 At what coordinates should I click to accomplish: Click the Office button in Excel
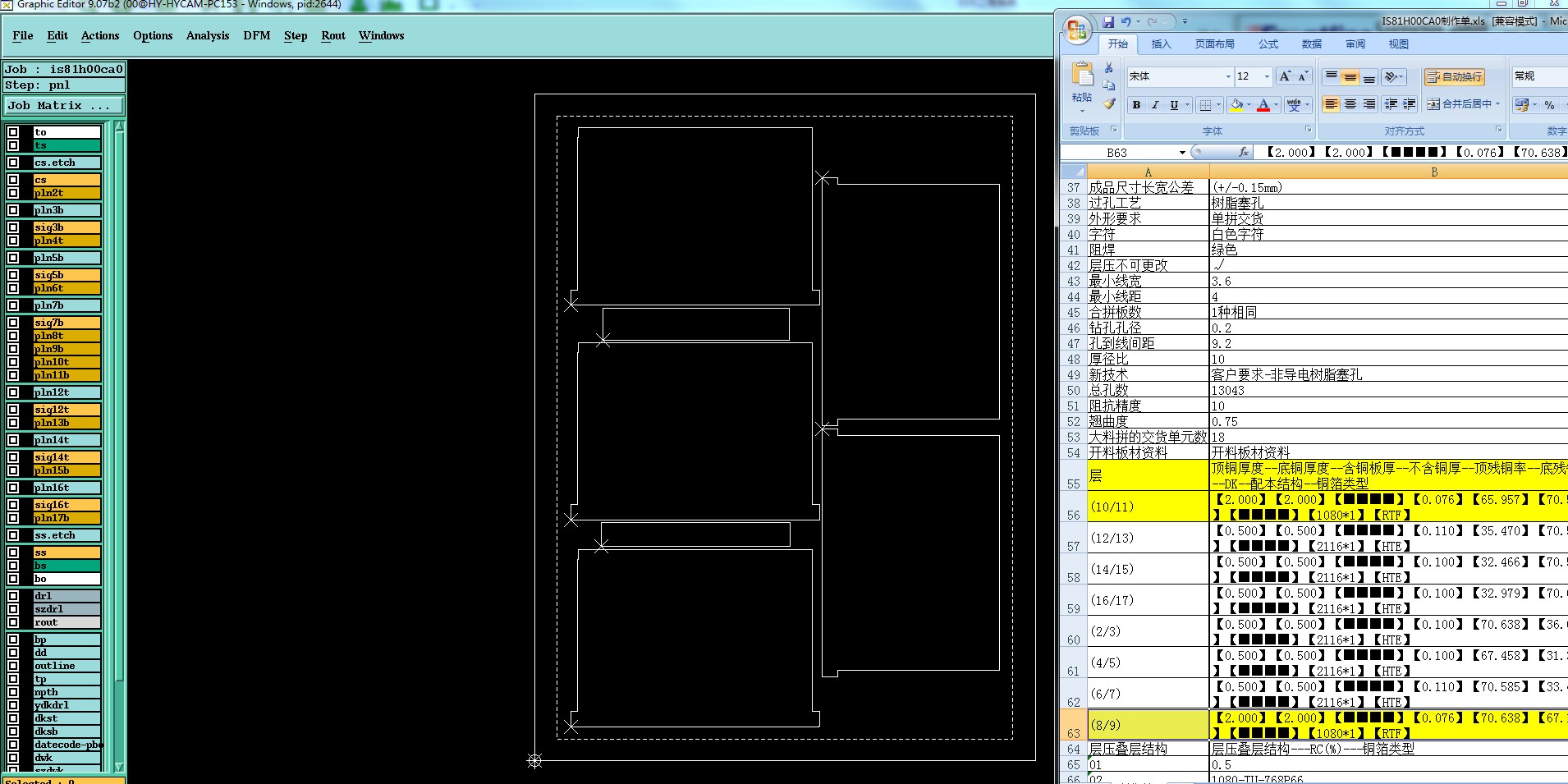pos(1077,30)
